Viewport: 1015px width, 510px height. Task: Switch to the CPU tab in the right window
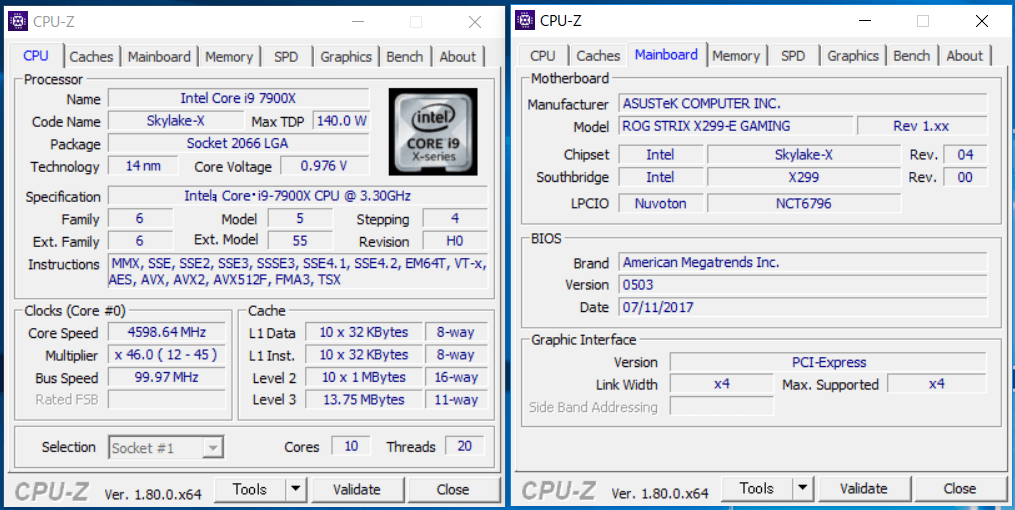click(x=542, y=56)
